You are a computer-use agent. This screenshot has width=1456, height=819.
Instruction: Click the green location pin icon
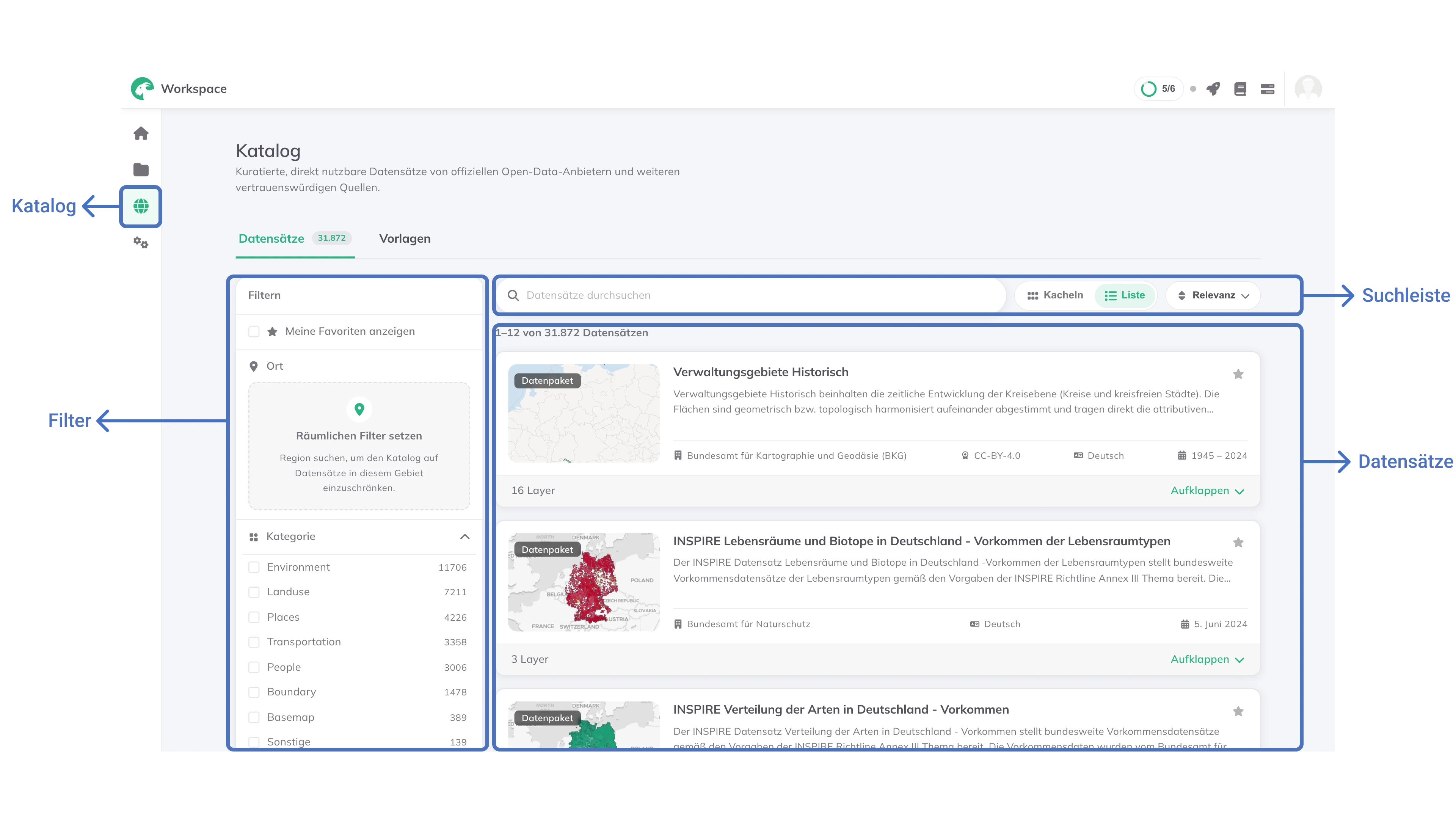pos(359,409)
